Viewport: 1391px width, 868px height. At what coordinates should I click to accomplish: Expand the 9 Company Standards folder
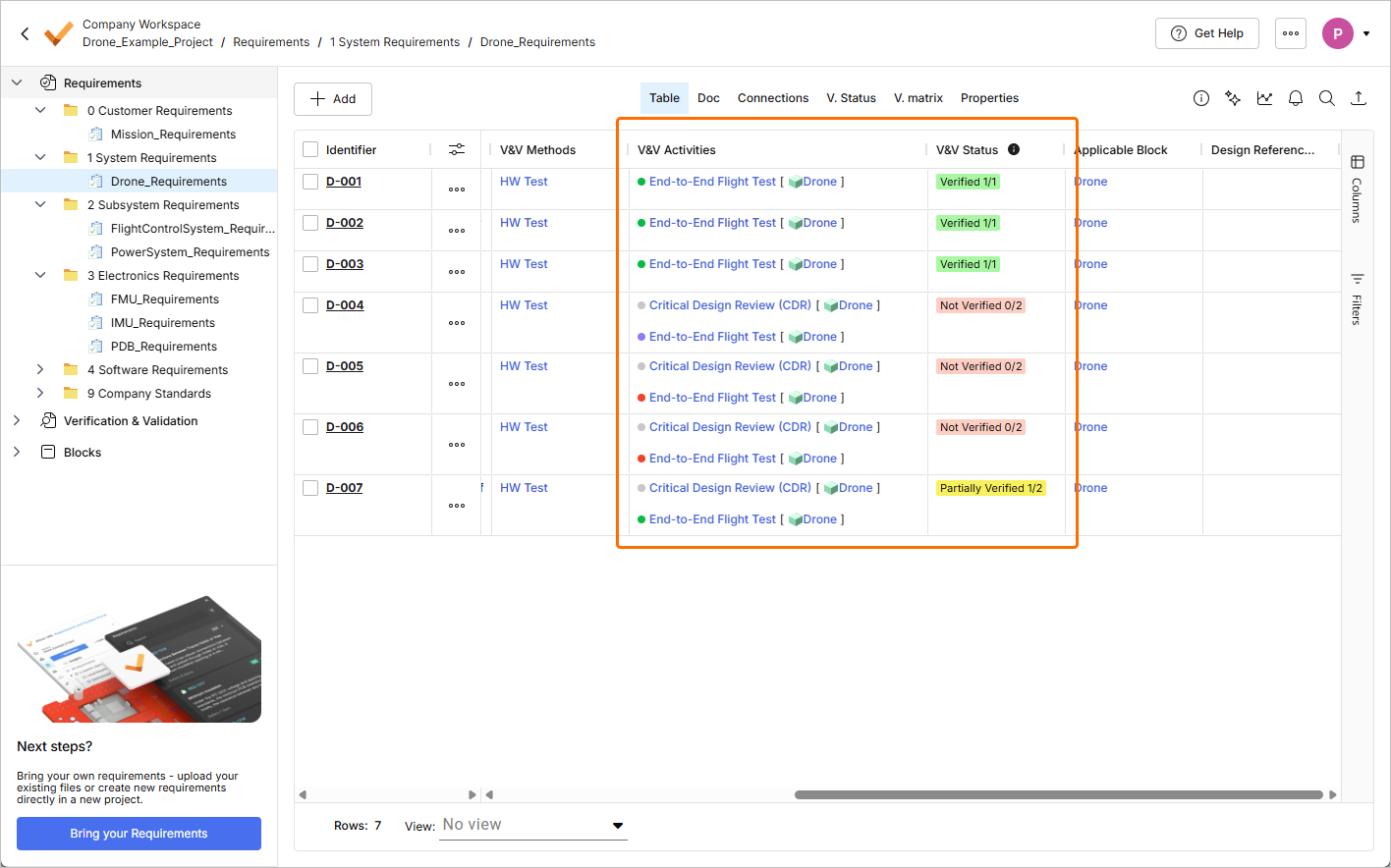pyautogui.click(x=40, y=393)
